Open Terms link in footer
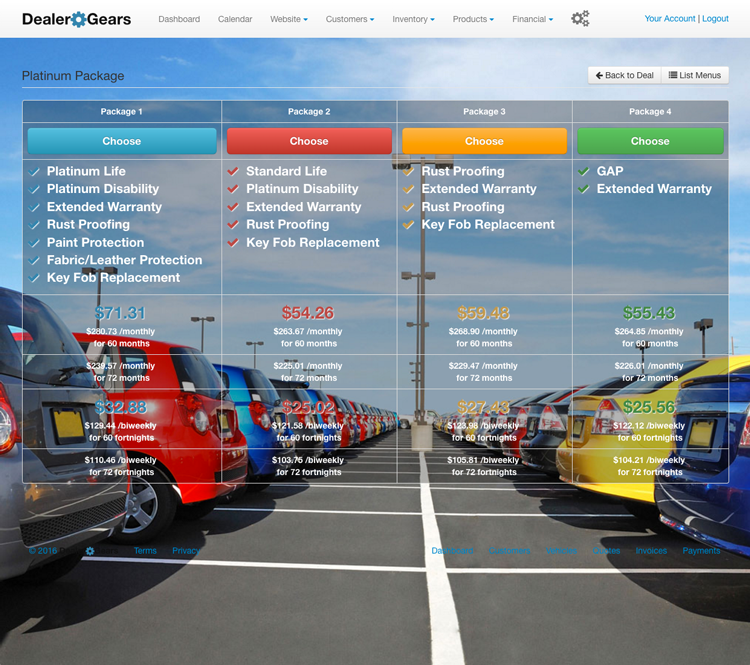750x665 pixels. pos(145,551)
